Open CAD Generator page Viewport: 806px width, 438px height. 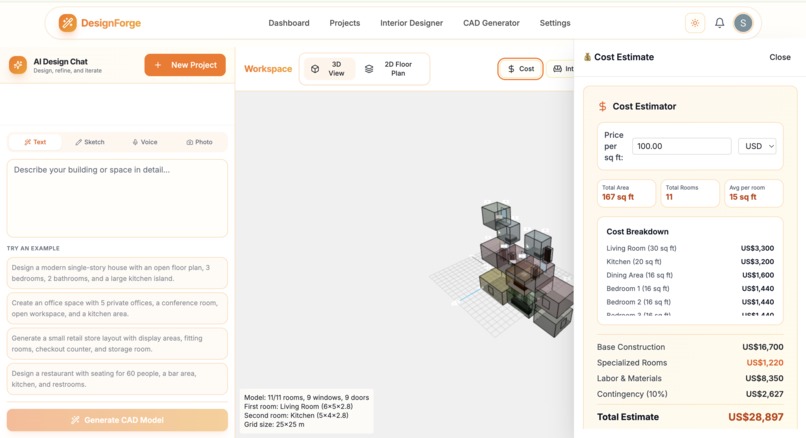pyautogui.click(x=491, y=23)
